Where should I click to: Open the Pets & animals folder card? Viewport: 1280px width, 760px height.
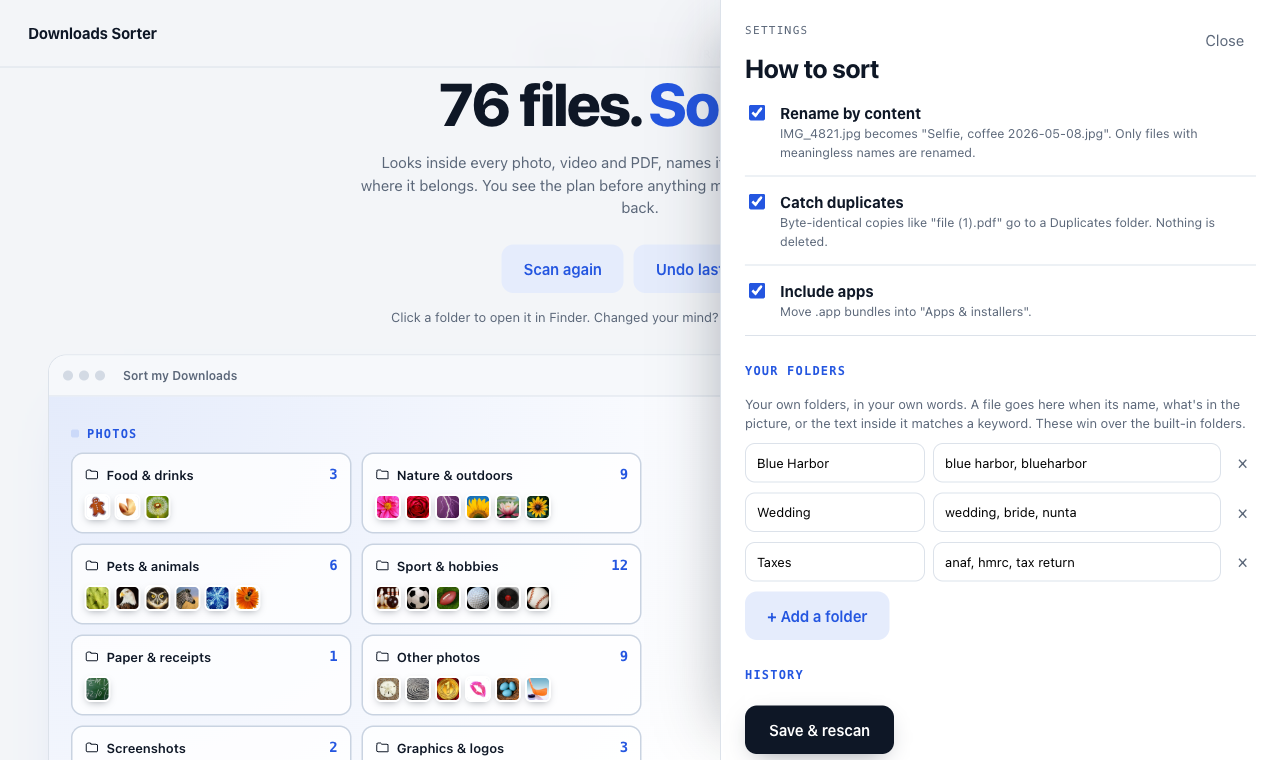(211, 584)
